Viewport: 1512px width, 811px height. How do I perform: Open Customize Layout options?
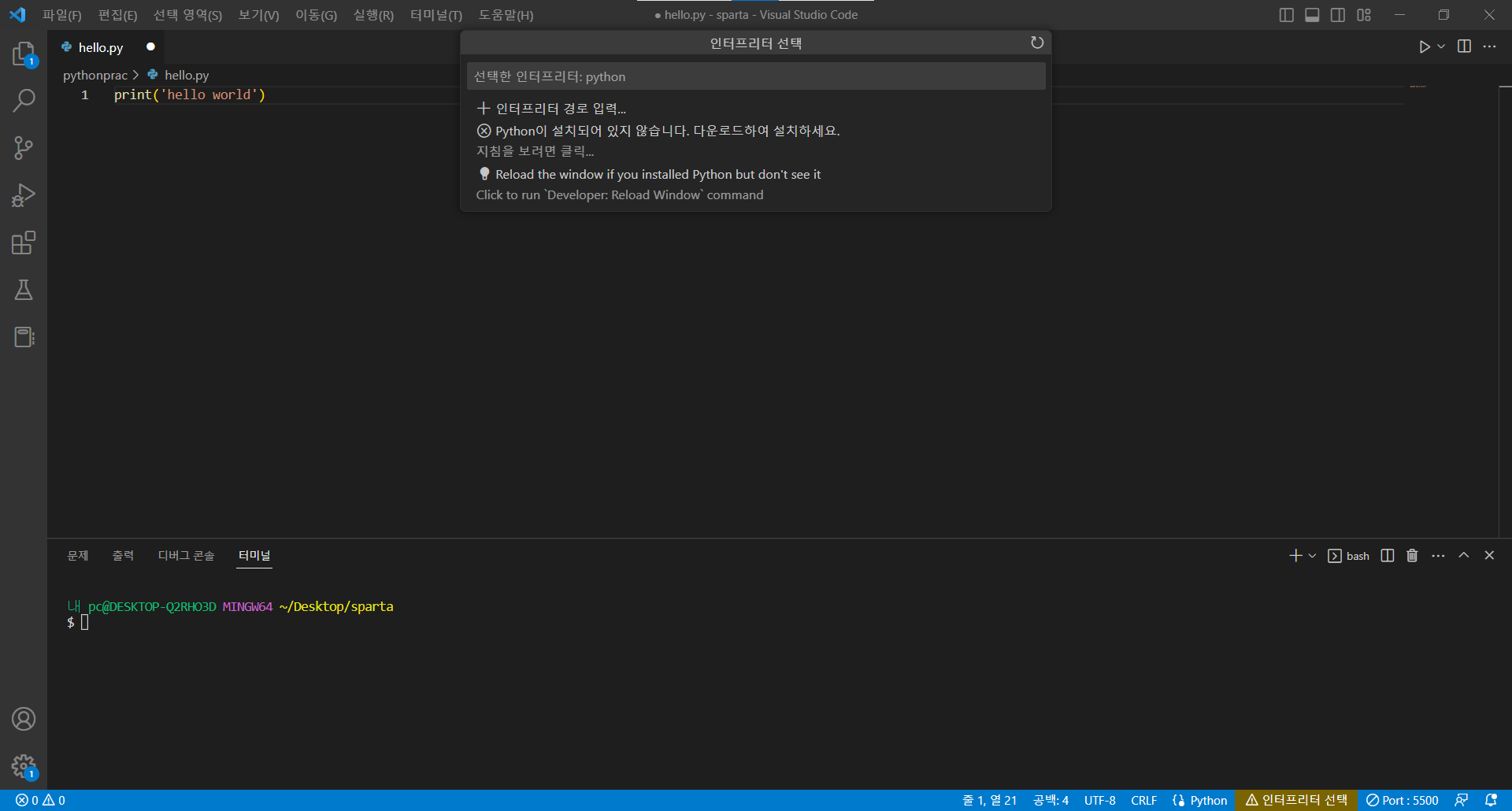[x=1364, y=15]
